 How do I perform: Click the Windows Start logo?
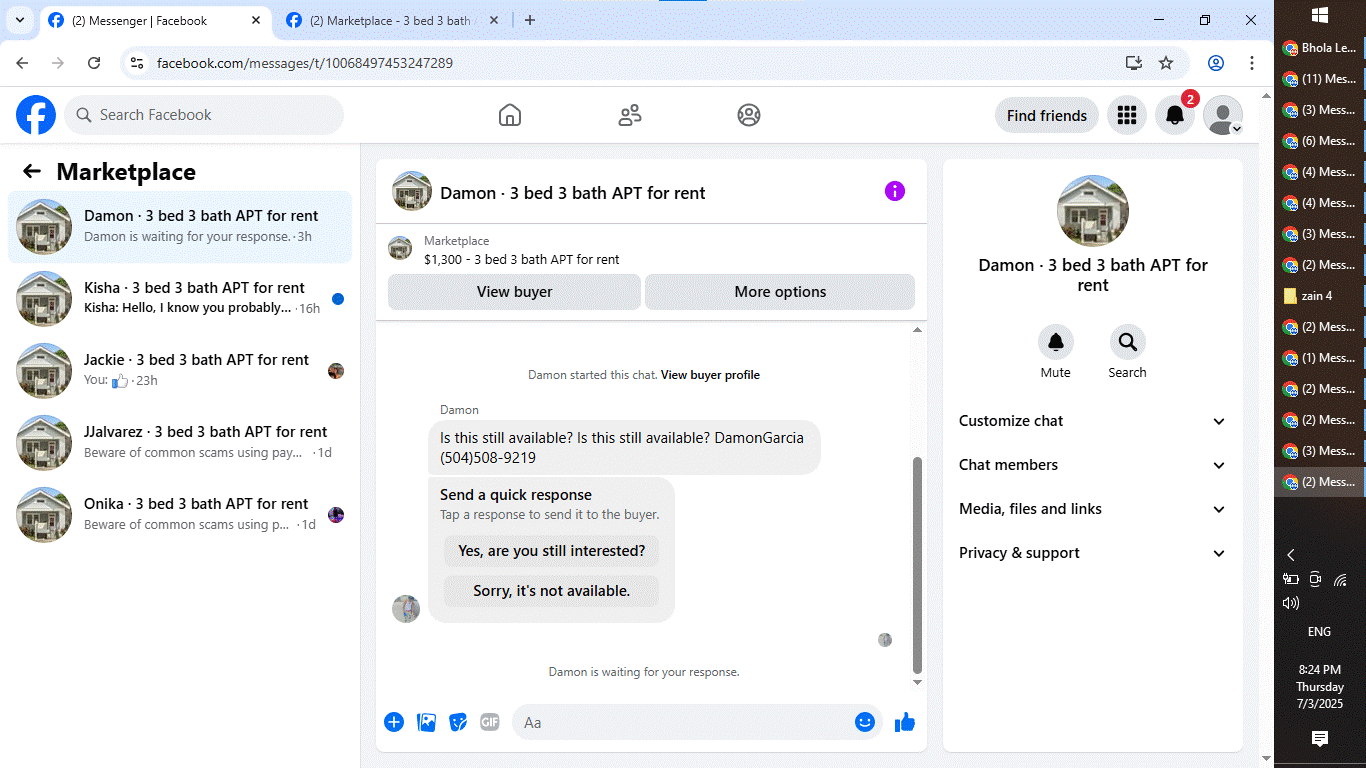1320,15
